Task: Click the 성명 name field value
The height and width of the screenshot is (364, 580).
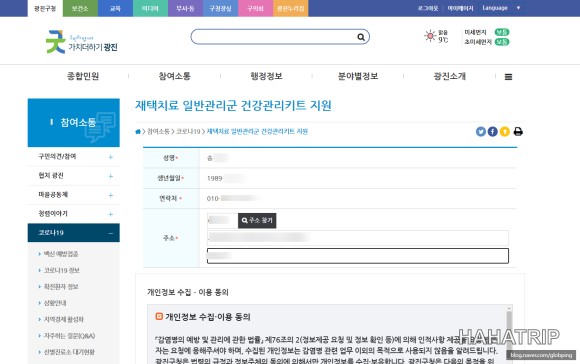Action: pyautogui.click(x=218, y=158)
